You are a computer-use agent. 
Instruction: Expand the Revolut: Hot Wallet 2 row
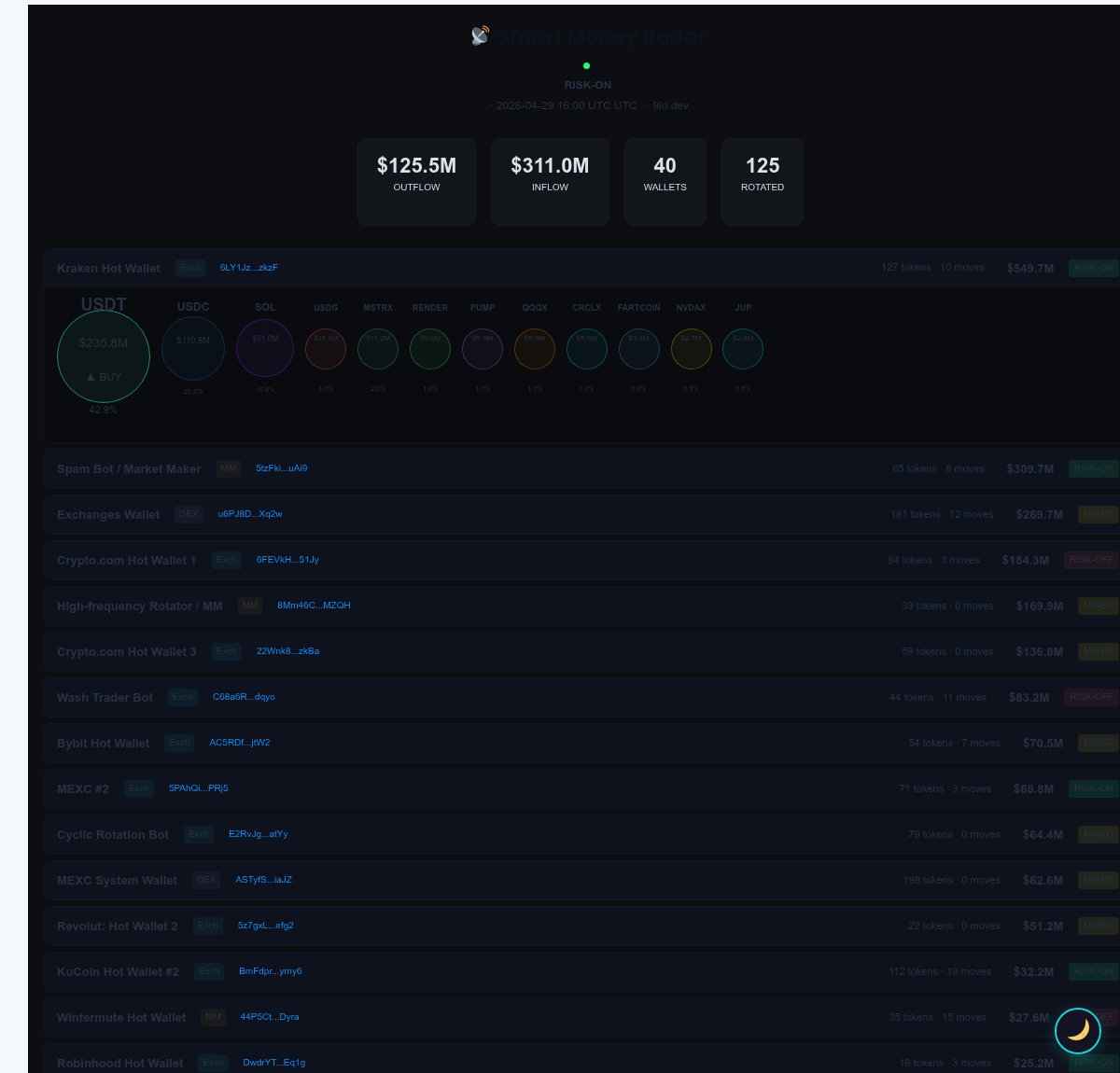[581, 926]
